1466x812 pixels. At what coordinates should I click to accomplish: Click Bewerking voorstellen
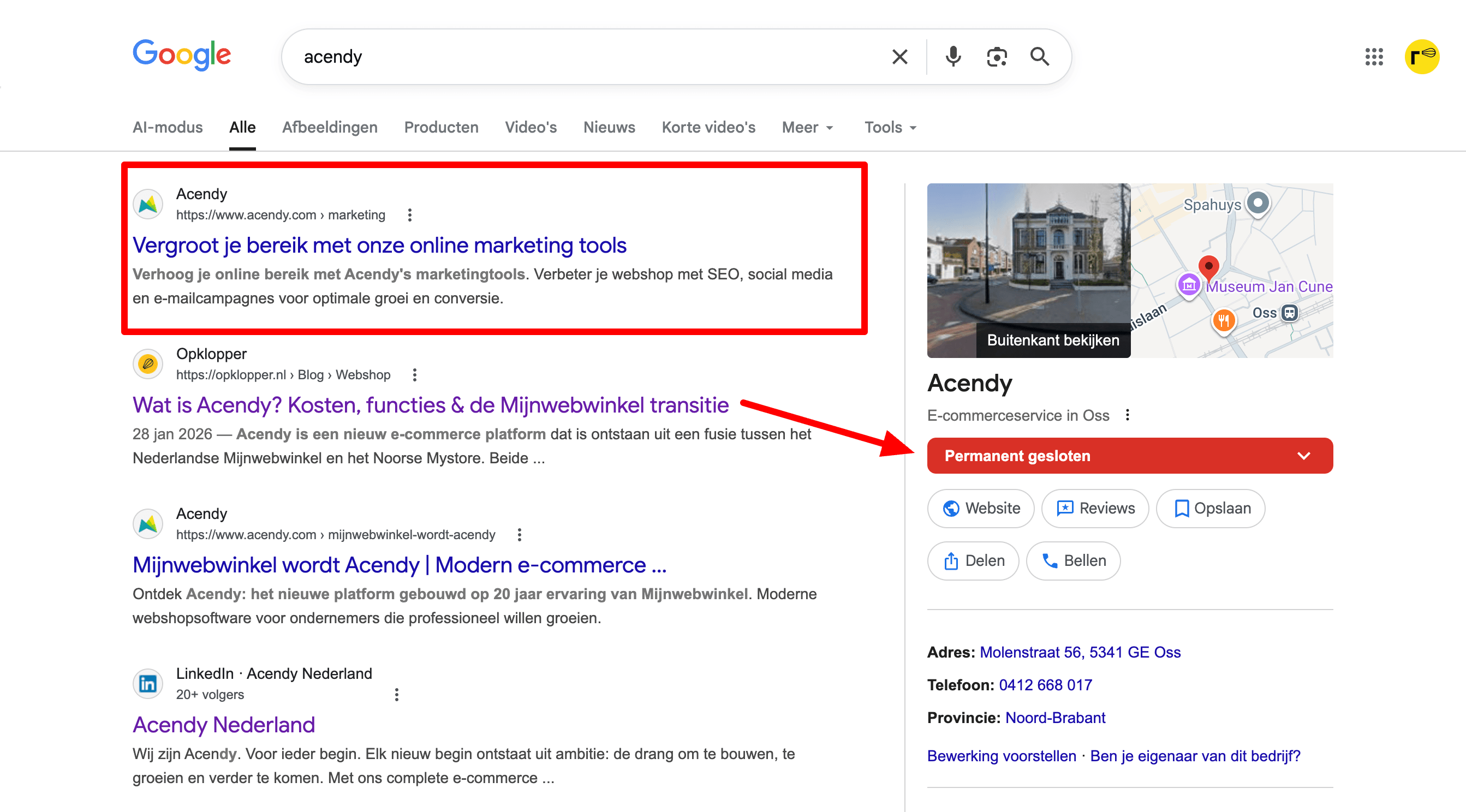[x=1002, y=756]
